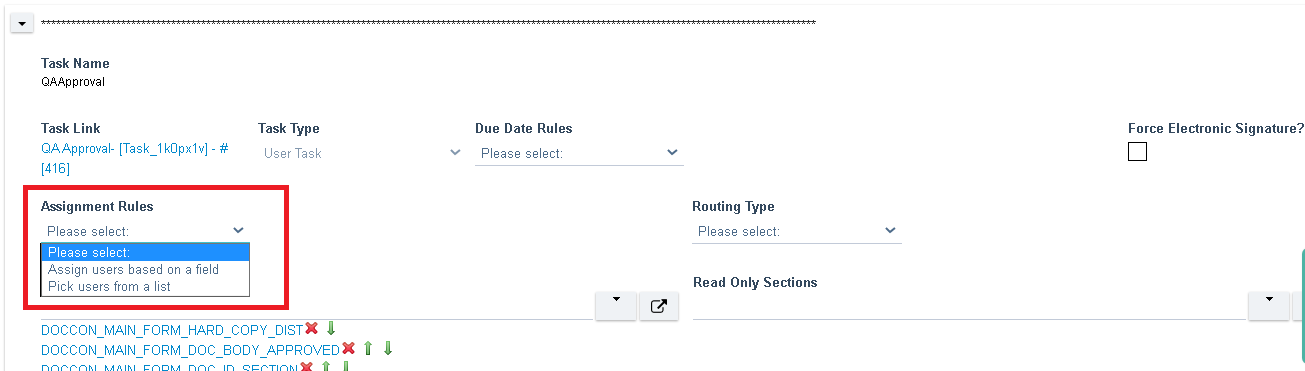This screenshot has height=371, width=1305.
Task: Remove DOCCON_MAIN_FORM_HARD_COPY_DIST with red X
Action: coord(311,329)
